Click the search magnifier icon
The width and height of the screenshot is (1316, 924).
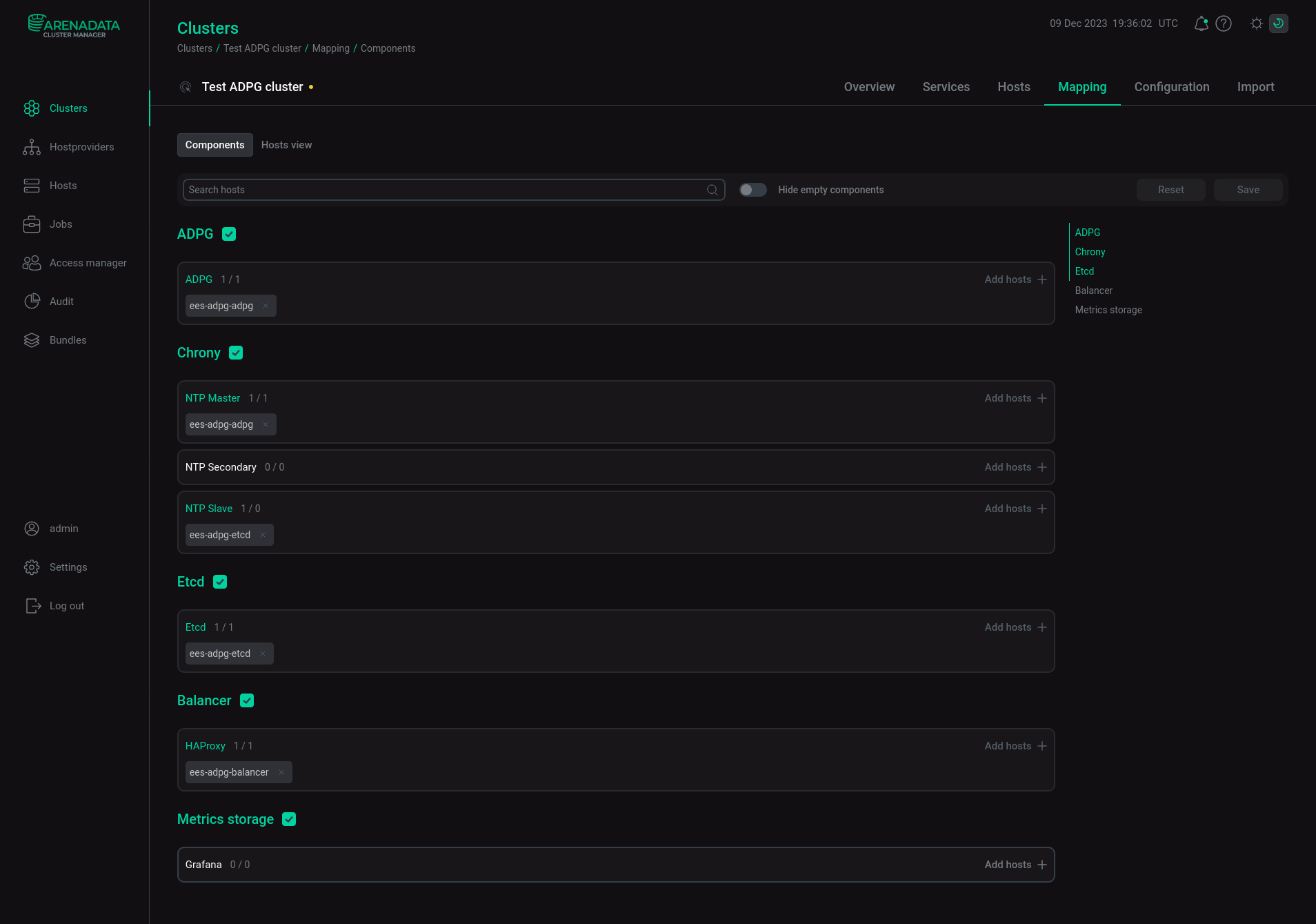coord(712,190)
